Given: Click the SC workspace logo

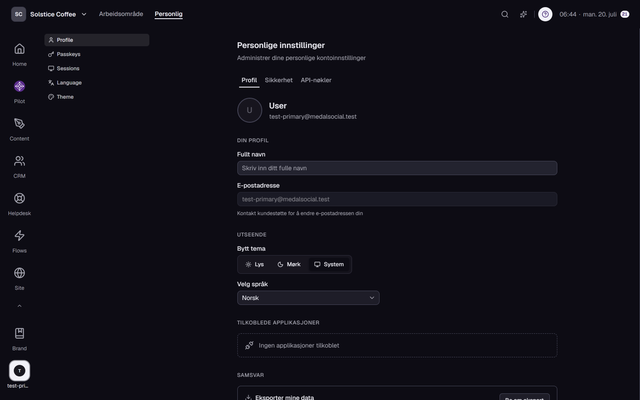Looking at the screenshot, I should click(18, 14).
